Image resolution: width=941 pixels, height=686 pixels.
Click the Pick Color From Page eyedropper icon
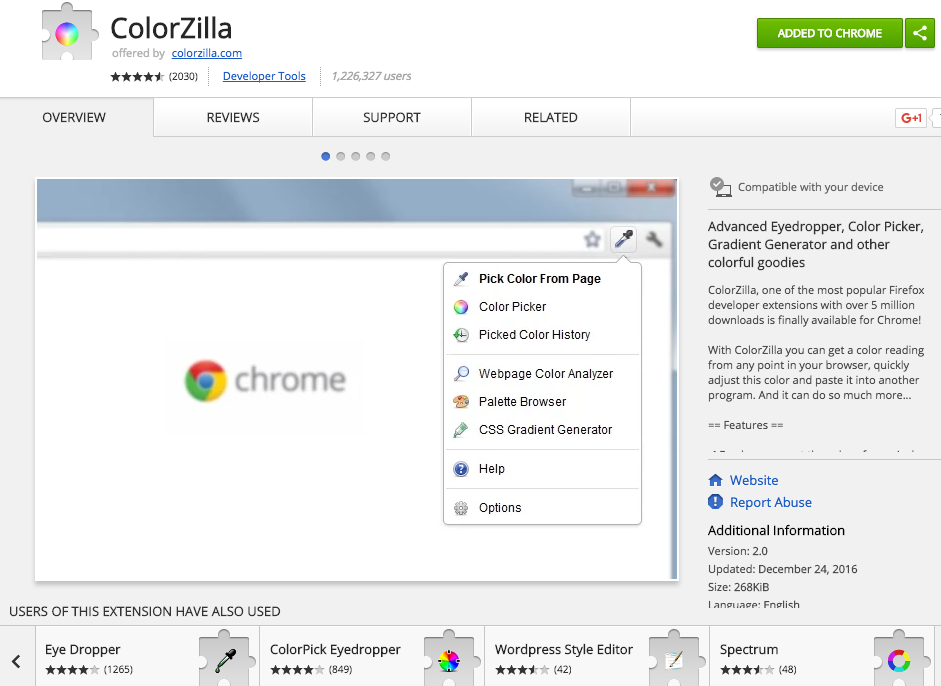(461, 278)
